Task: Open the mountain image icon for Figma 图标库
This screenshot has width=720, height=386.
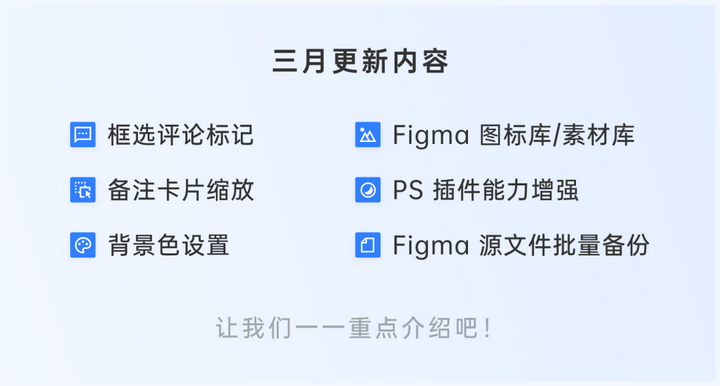Action: [x=368, y=134]
